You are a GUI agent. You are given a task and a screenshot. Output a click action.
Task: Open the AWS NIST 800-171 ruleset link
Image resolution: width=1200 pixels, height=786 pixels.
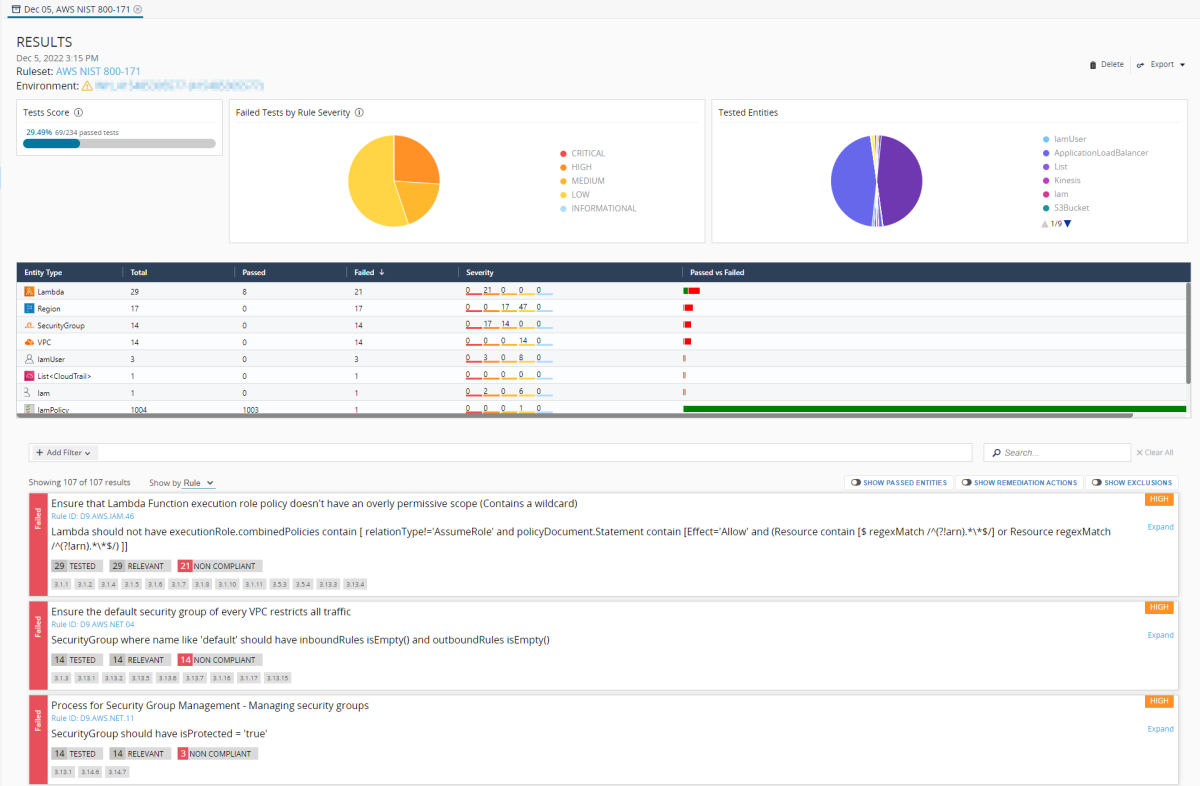click(98, 72)
